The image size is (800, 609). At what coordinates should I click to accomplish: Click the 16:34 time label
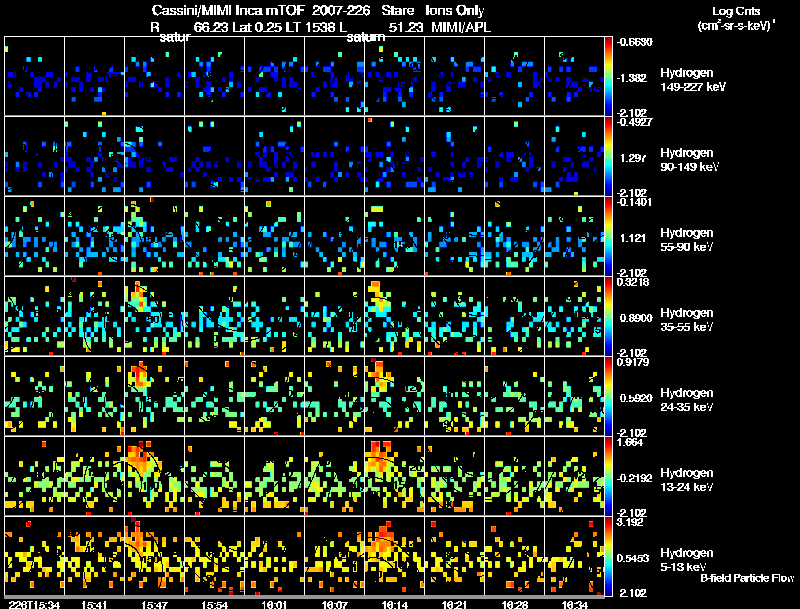[x=574, y=605]
